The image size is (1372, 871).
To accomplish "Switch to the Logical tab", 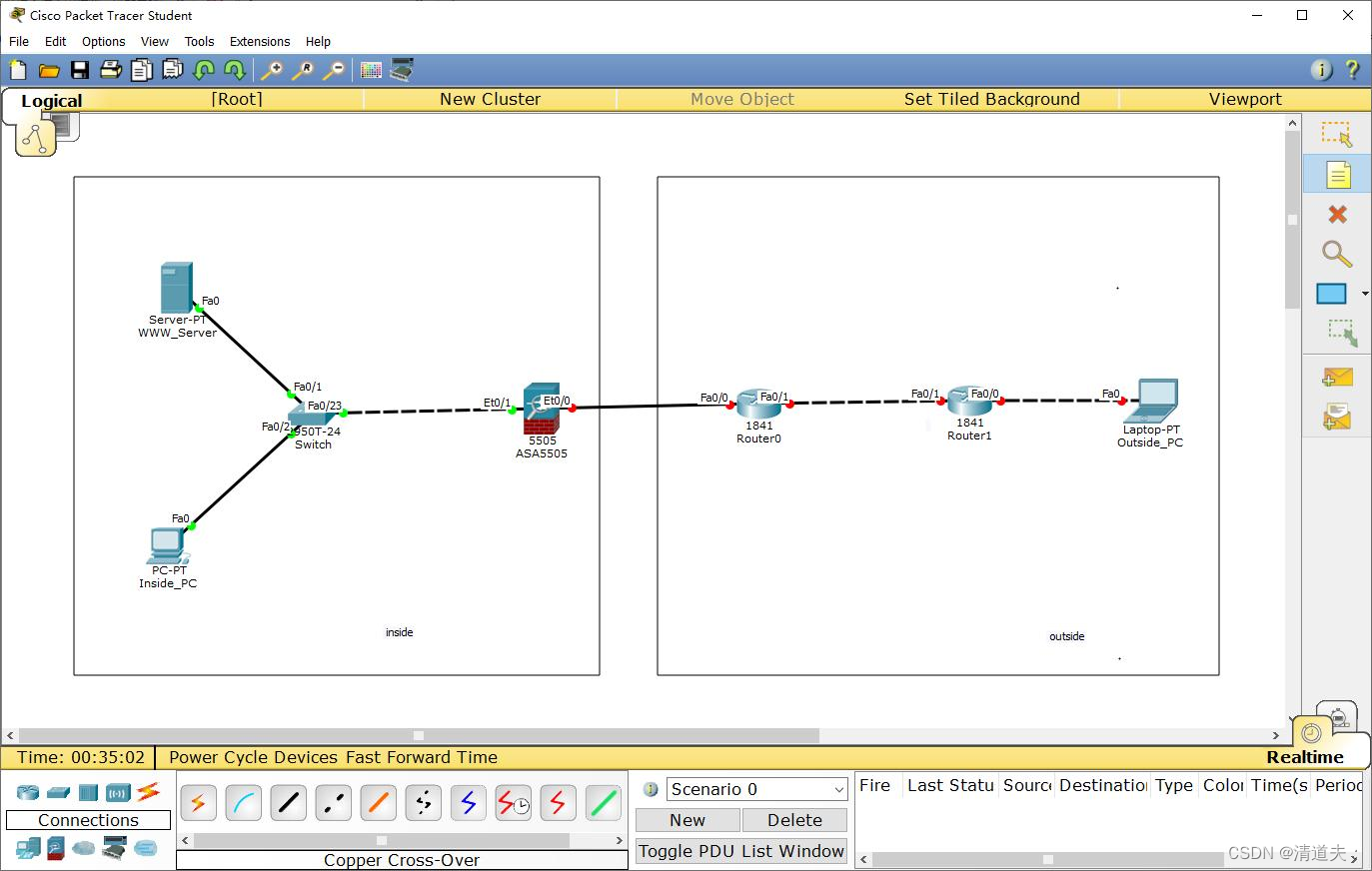I will 51,100.
